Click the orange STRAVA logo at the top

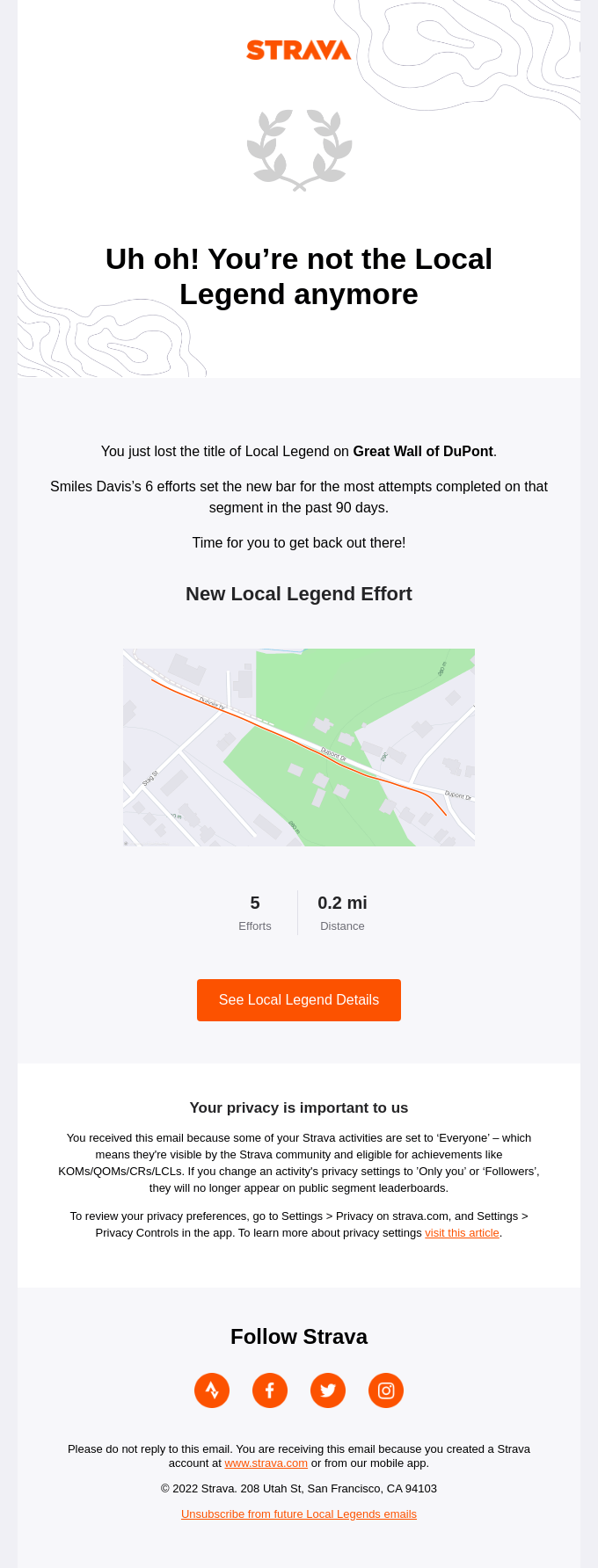tap(299, 50)
